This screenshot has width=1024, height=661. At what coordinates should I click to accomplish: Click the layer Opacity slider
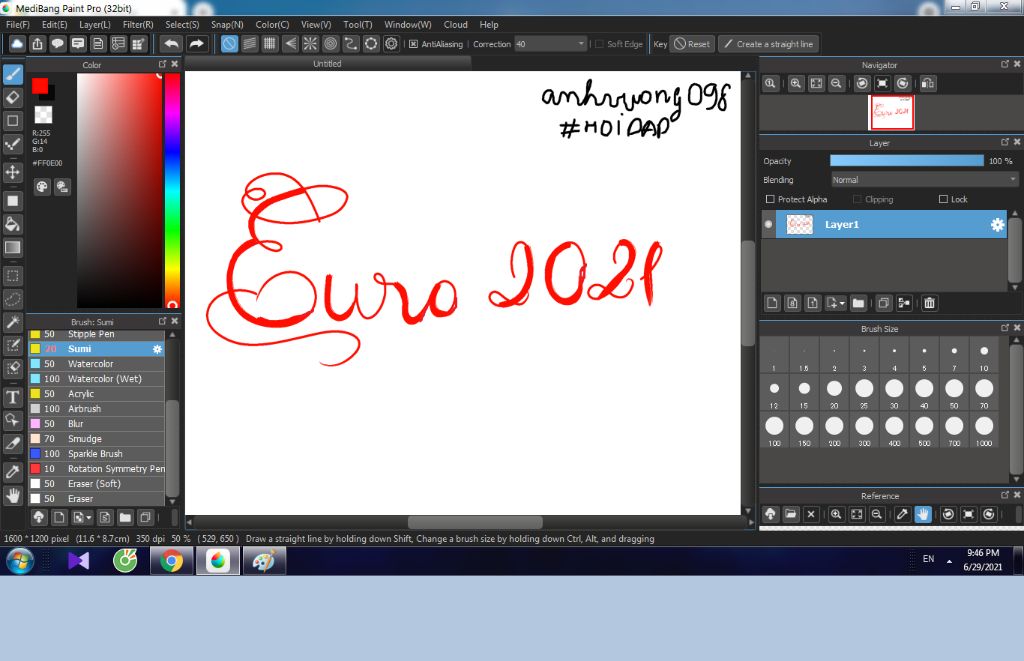click(906, 161)
